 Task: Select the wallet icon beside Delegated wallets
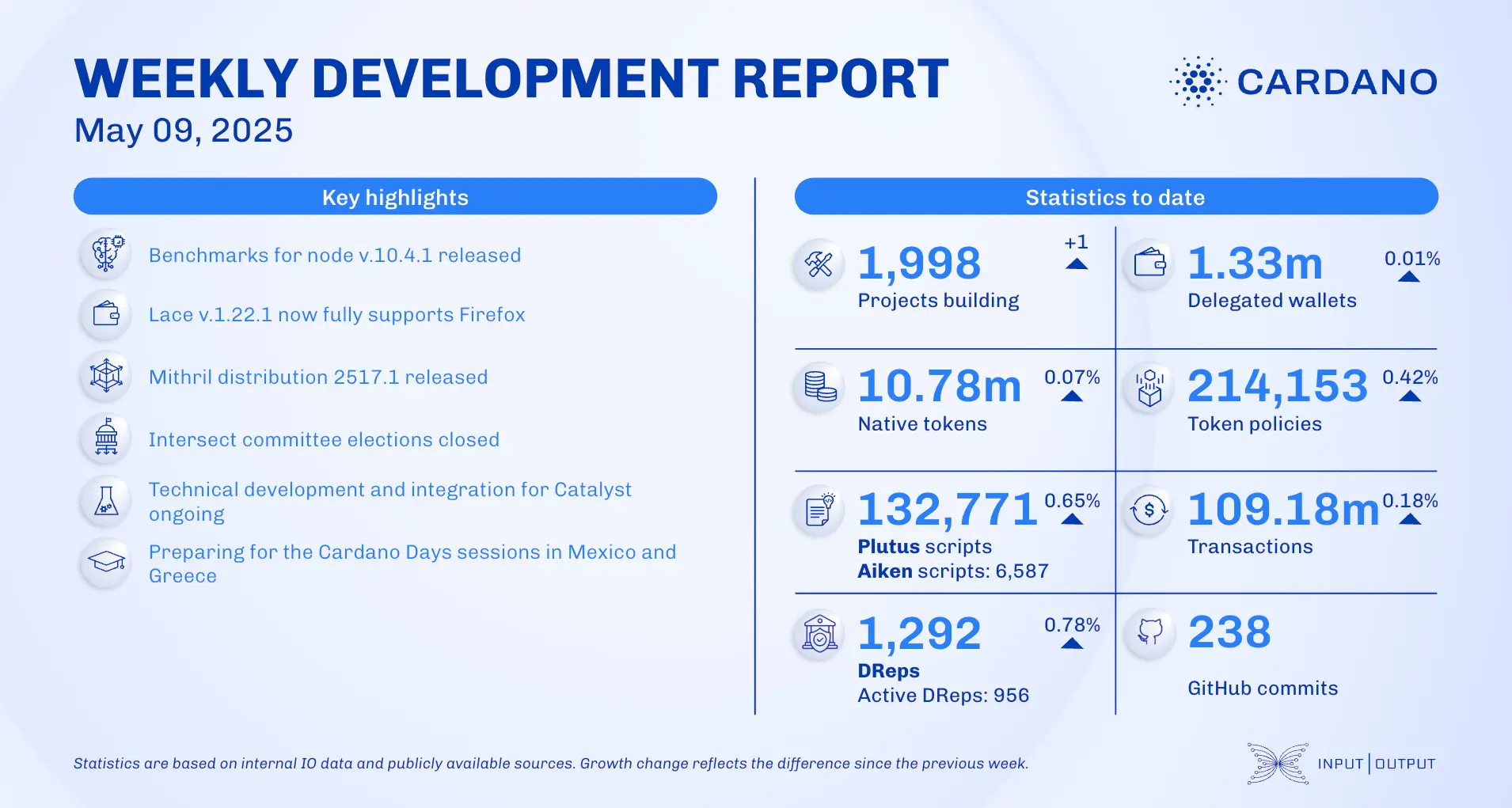pyautogui.click(x=1149, y=264)
